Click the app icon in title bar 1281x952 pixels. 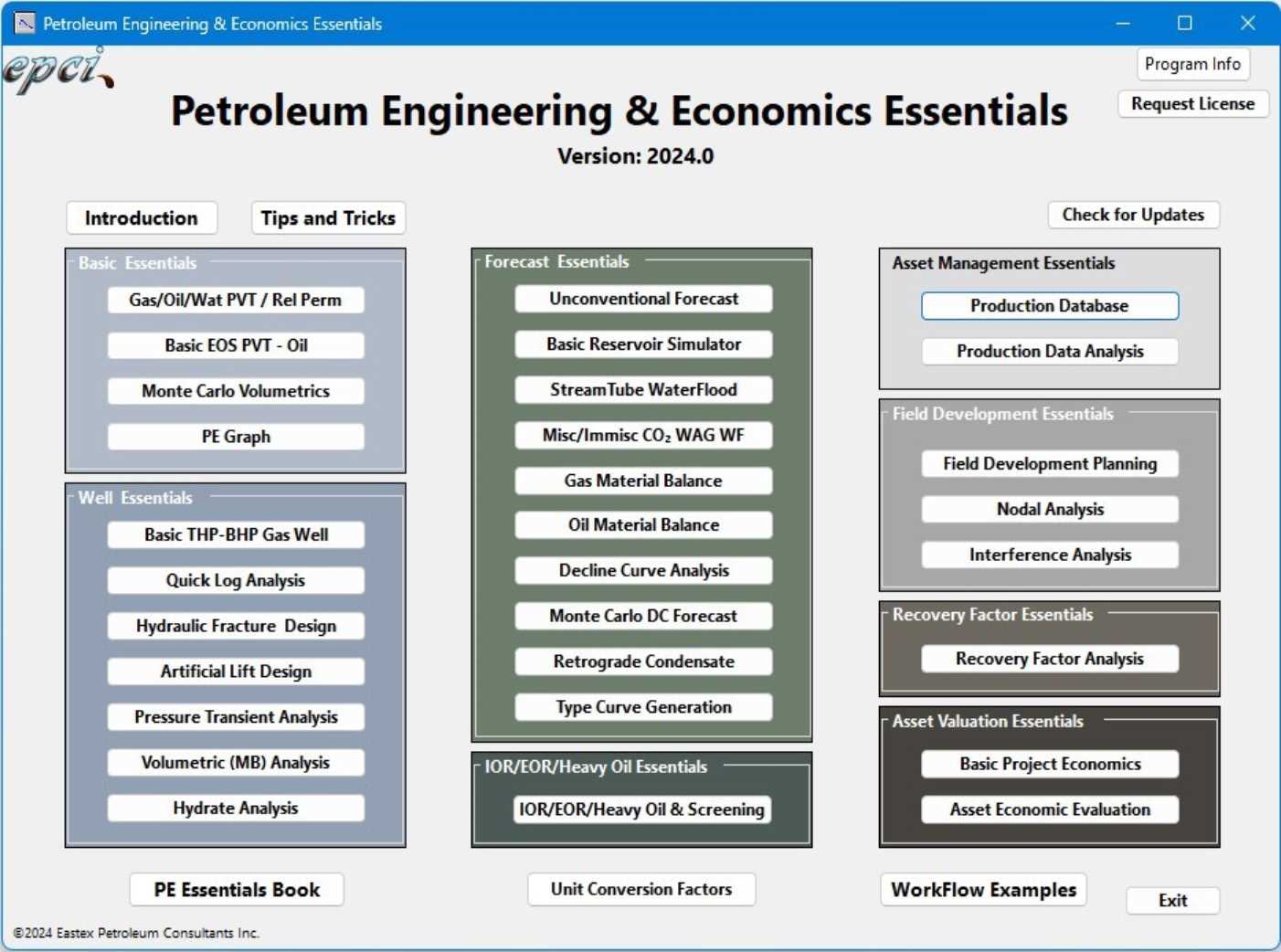[x=25, y=23]
